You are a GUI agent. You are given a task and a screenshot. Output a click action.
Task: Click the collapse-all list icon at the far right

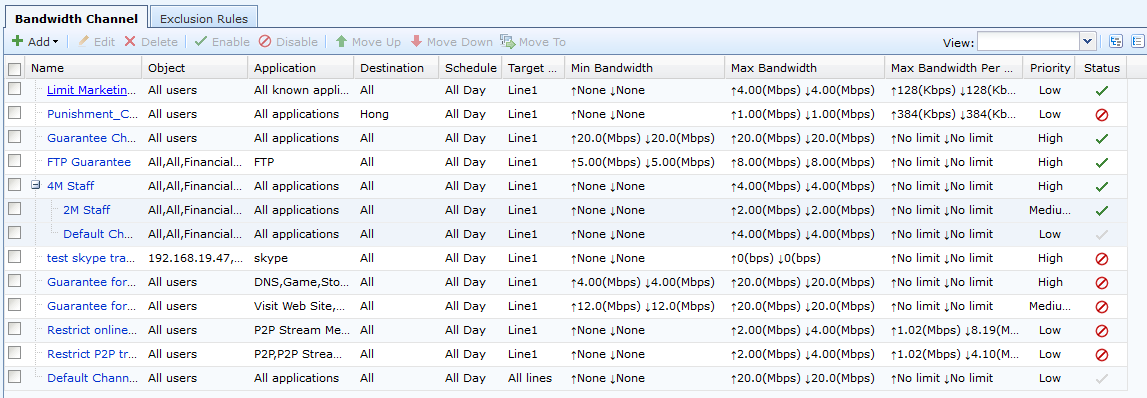pyautogui.click(x=1138, y=42)
